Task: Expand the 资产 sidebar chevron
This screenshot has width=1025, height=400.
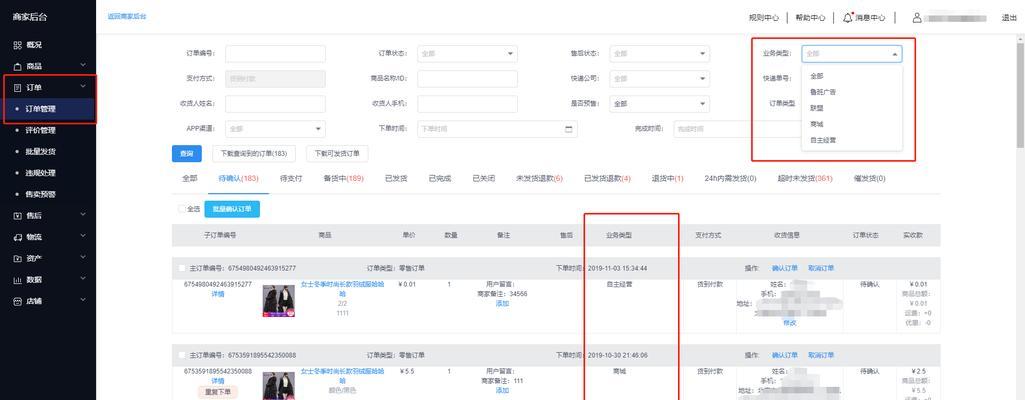Action: click(83, 258)
